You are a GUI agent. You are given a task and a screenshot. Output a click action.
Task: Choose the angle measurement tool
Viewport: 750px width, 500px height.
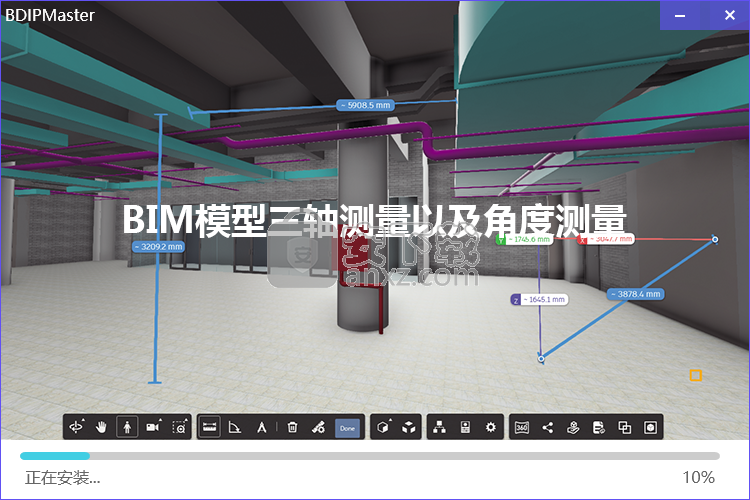point(235,427)
